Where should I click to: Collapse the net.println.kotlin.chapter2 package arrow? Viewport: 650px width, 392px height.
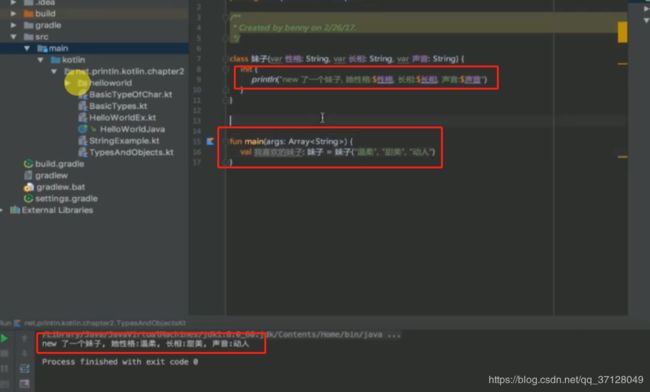click(54, 72)
